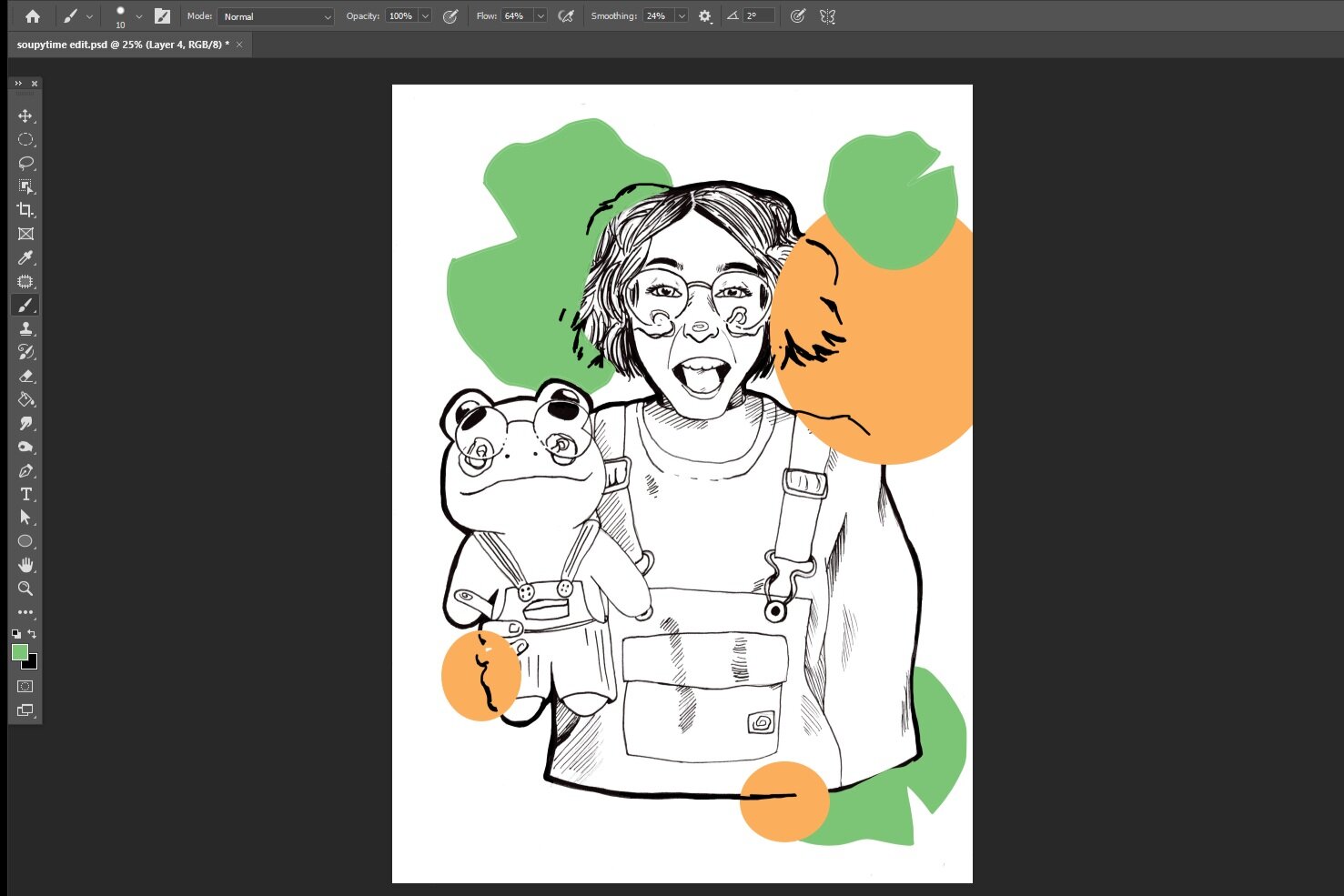
Task: Select the Eyedropper tool
Action: click(x=25, y=257)
